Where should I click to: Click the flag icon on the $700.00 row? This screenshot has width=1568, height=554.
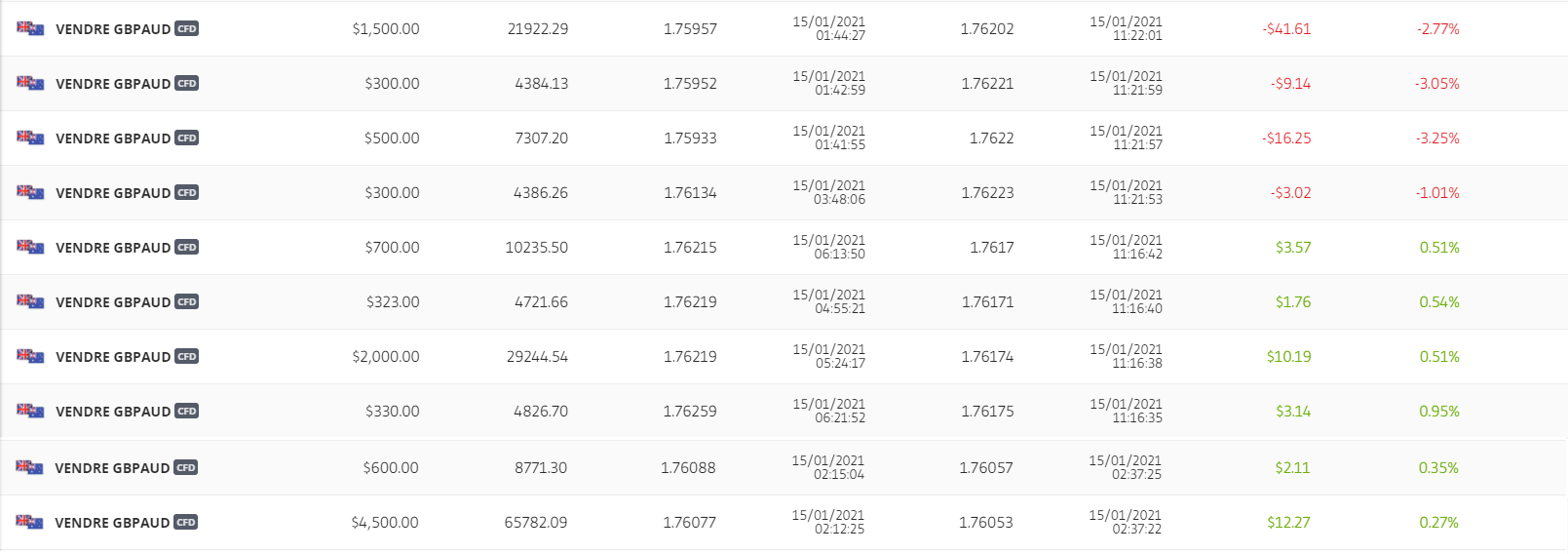click(30, 247)
